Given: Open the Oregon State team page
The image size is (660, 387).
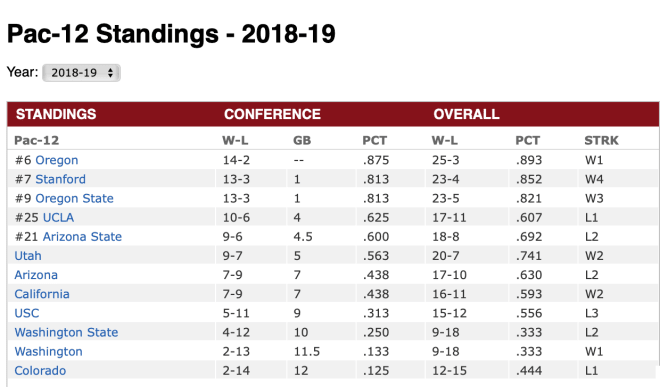Looking at the screenshot, I should point(74,198).
